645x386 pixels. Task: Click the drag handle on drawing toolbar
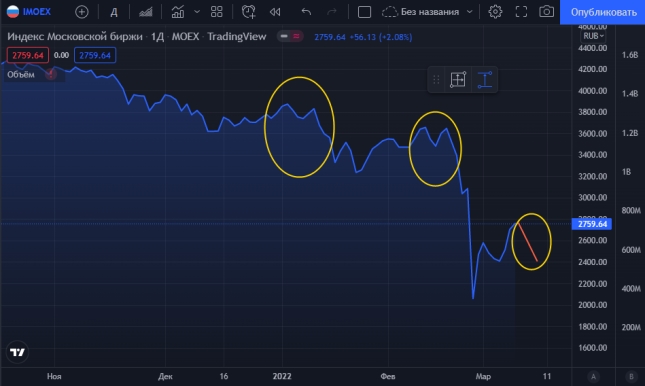(436, 79)
